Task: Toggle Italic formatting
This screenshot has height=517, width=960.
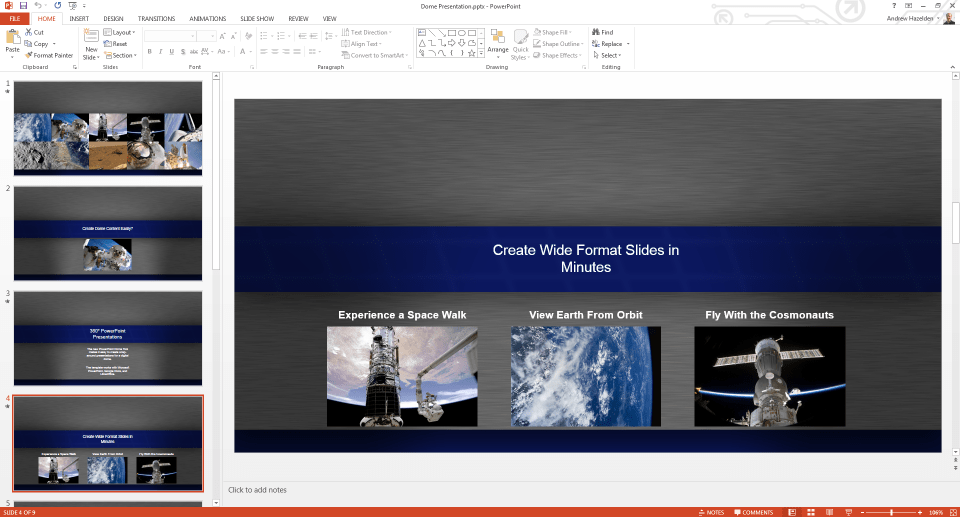Action: [x=160, y=51]
